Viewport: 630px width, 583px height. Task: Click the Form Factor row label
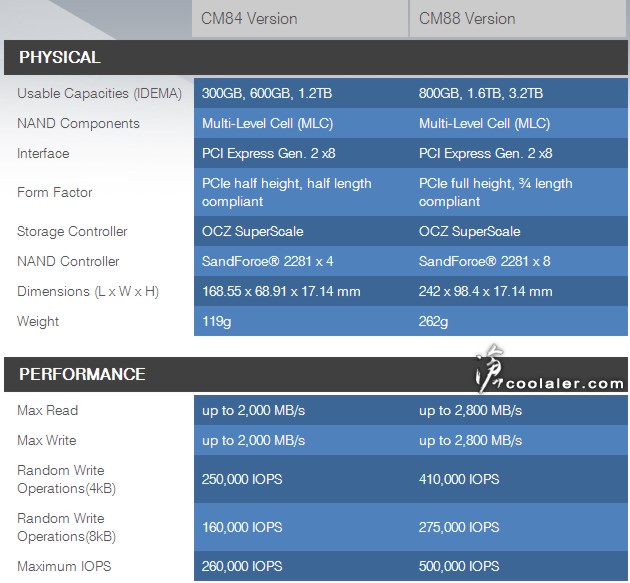[x=55, y=192]
